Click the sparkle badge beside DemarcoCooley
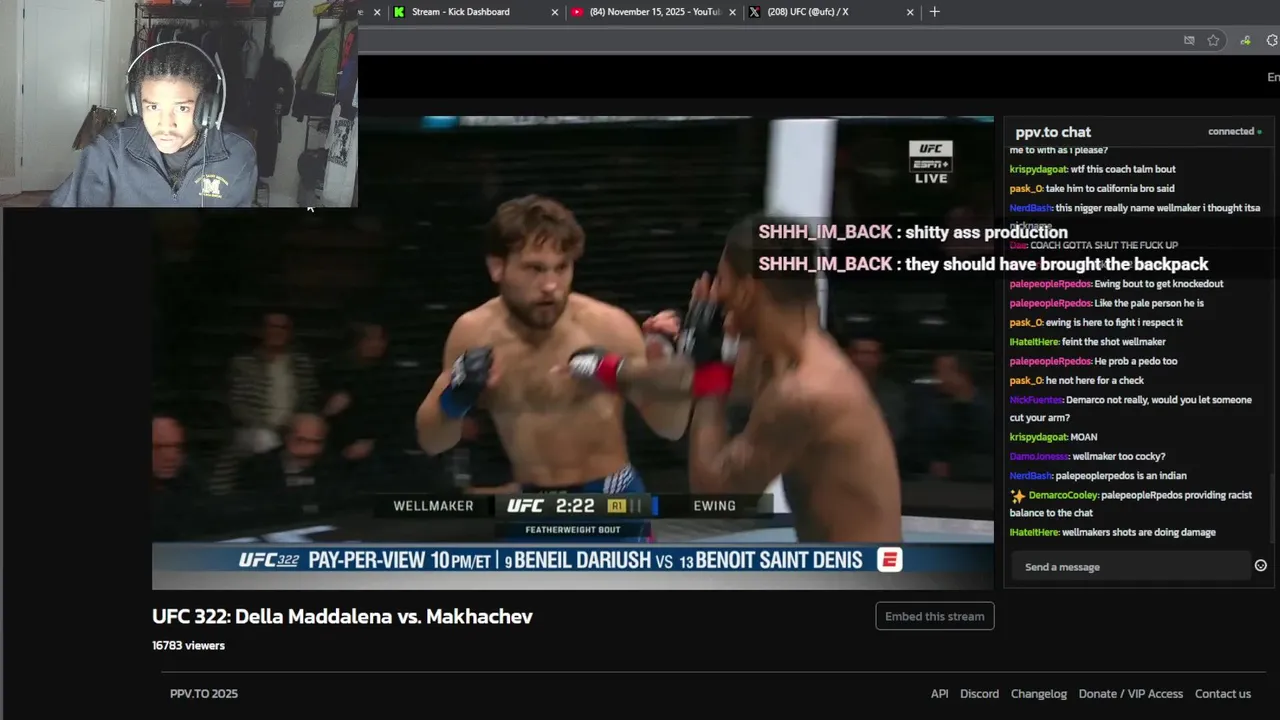Image resolution: width=1280 pixels, height=720 pixels. [1018, 496]
